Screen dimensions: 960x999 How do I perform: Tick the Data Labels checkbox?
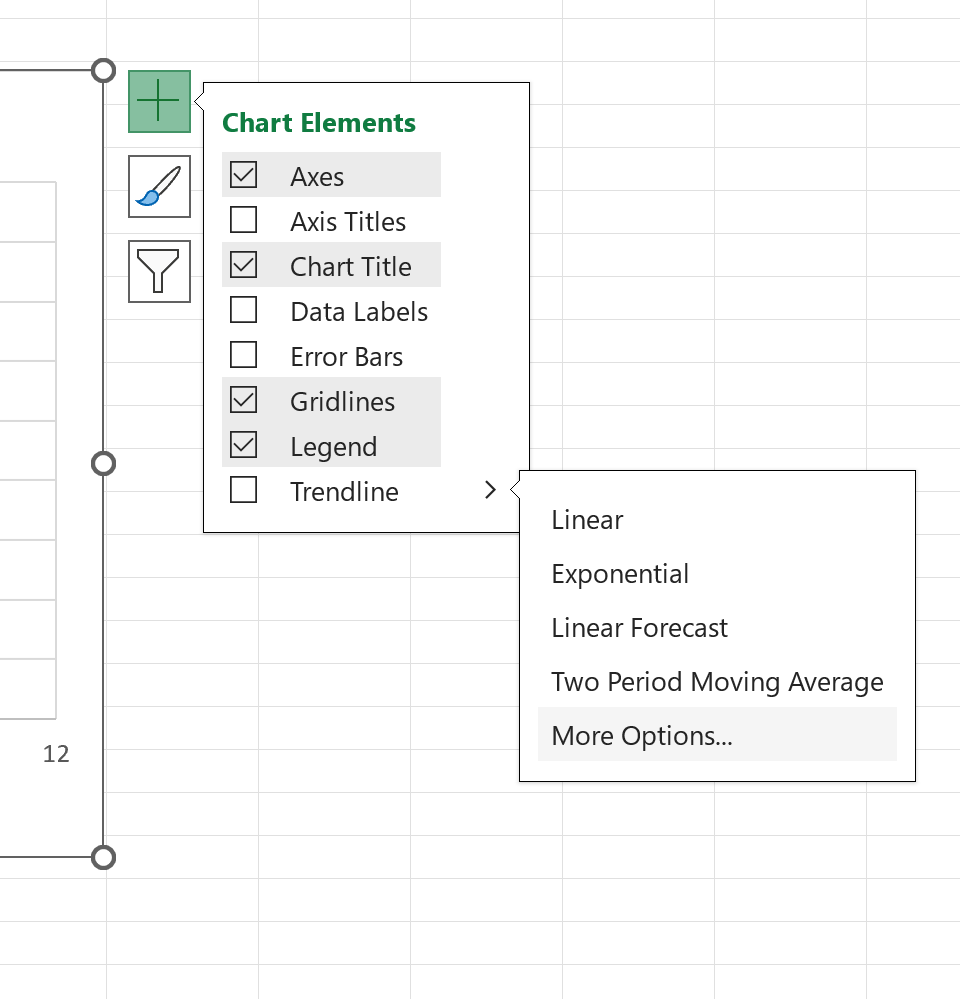243,310
